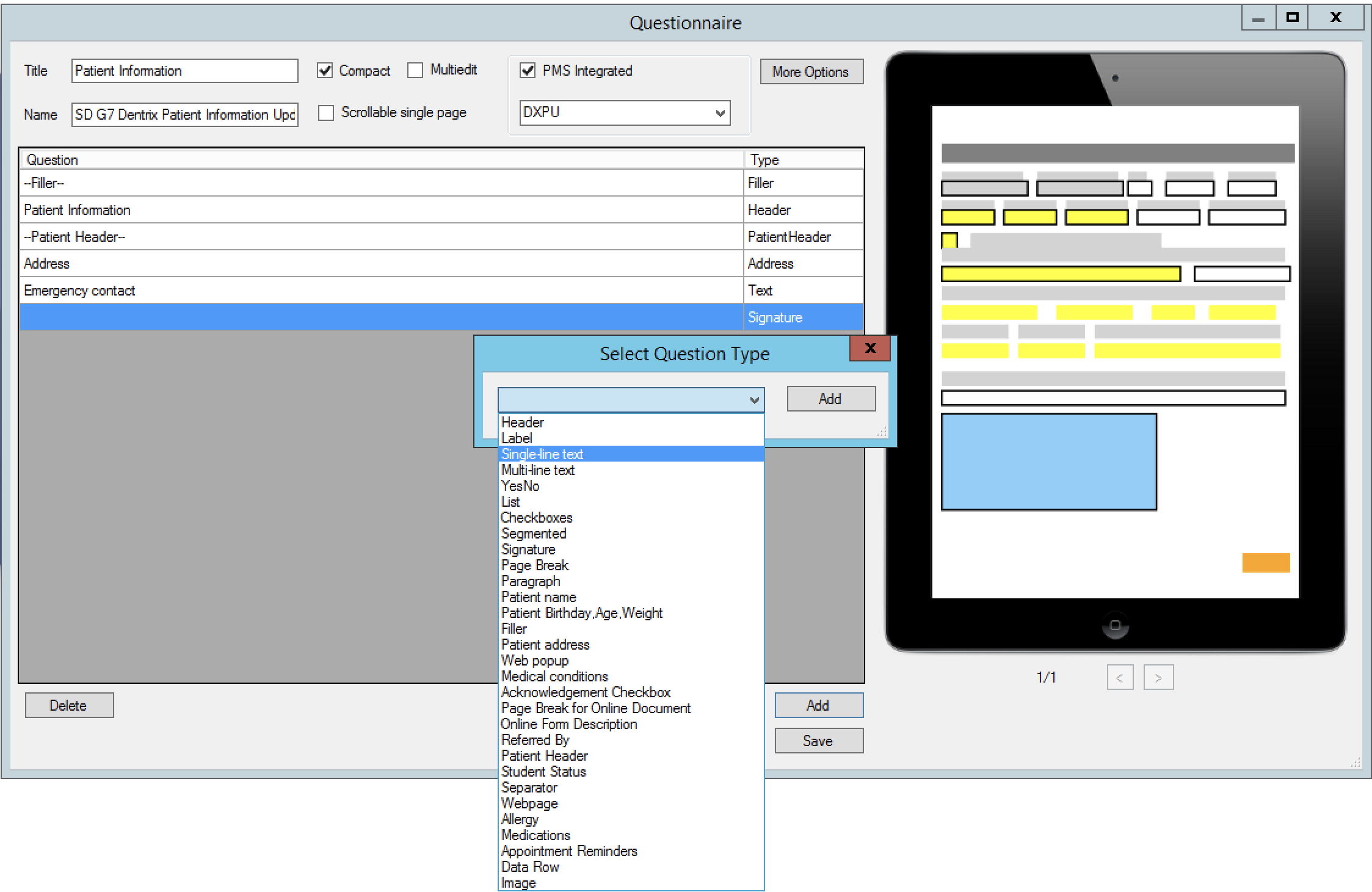Choose Patient Birthday,Age,Weight option
The width and height of the screenshot is (1372, 892).
(x=631, y=613)
